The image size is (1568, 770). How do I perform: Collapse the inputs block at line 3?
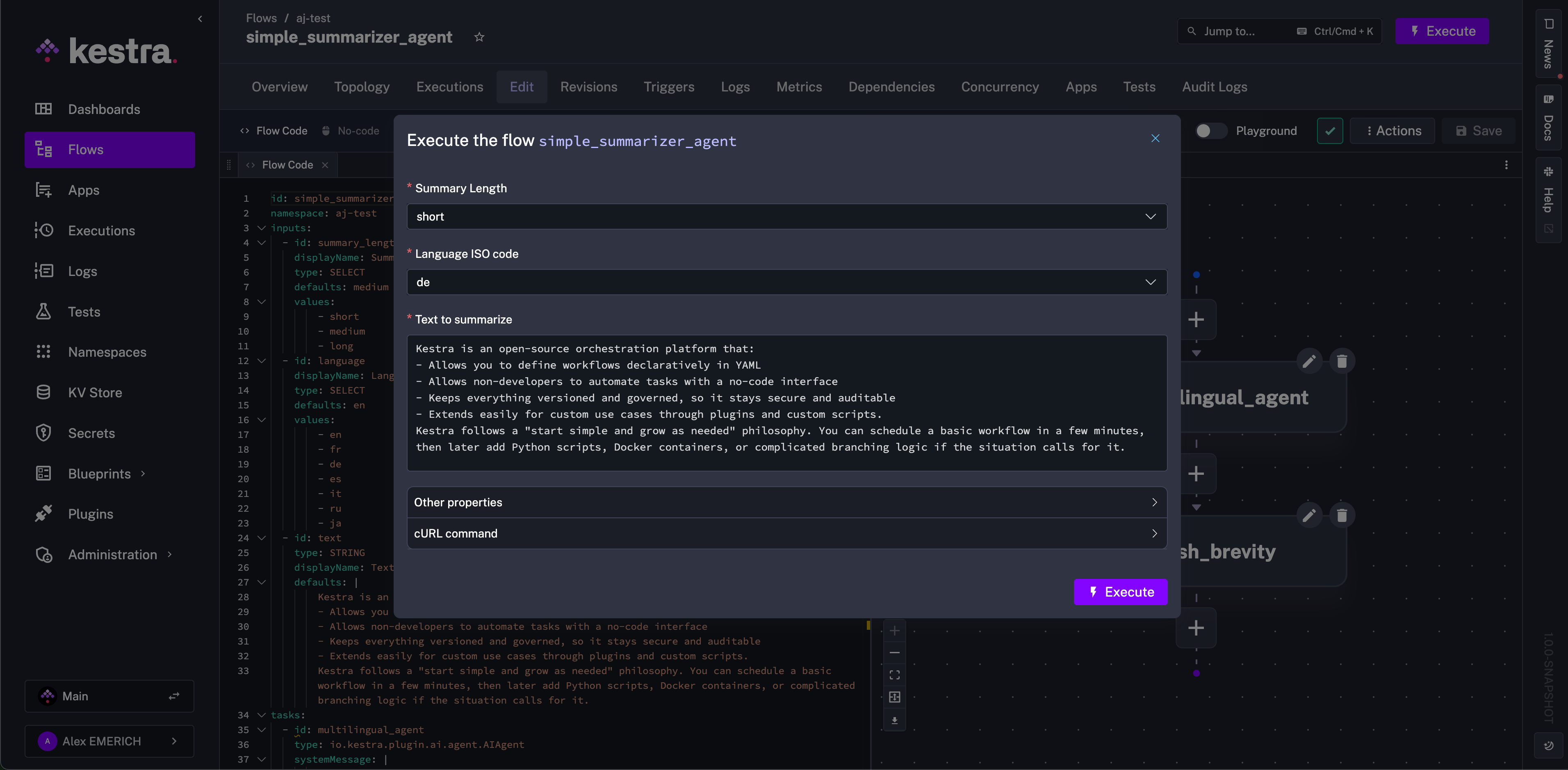(261, 228)
